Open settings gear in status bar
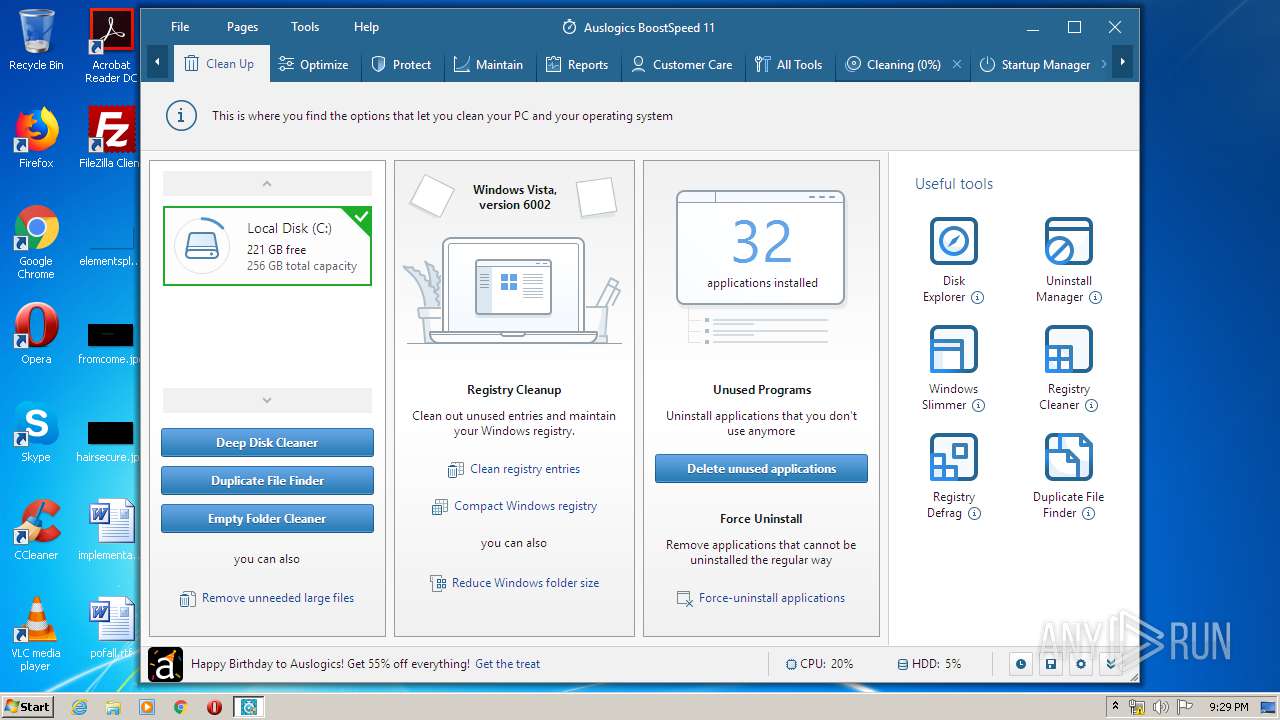This screenshot has height=720, width=1280. click(1080, 664)
